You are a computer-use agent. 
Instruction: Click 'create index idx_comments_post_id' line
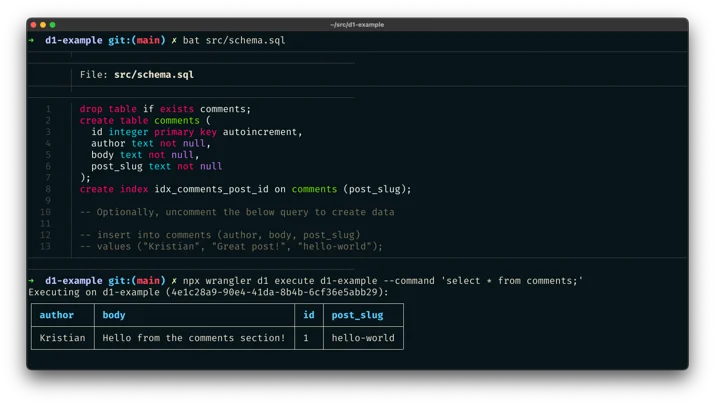(245, 189)
